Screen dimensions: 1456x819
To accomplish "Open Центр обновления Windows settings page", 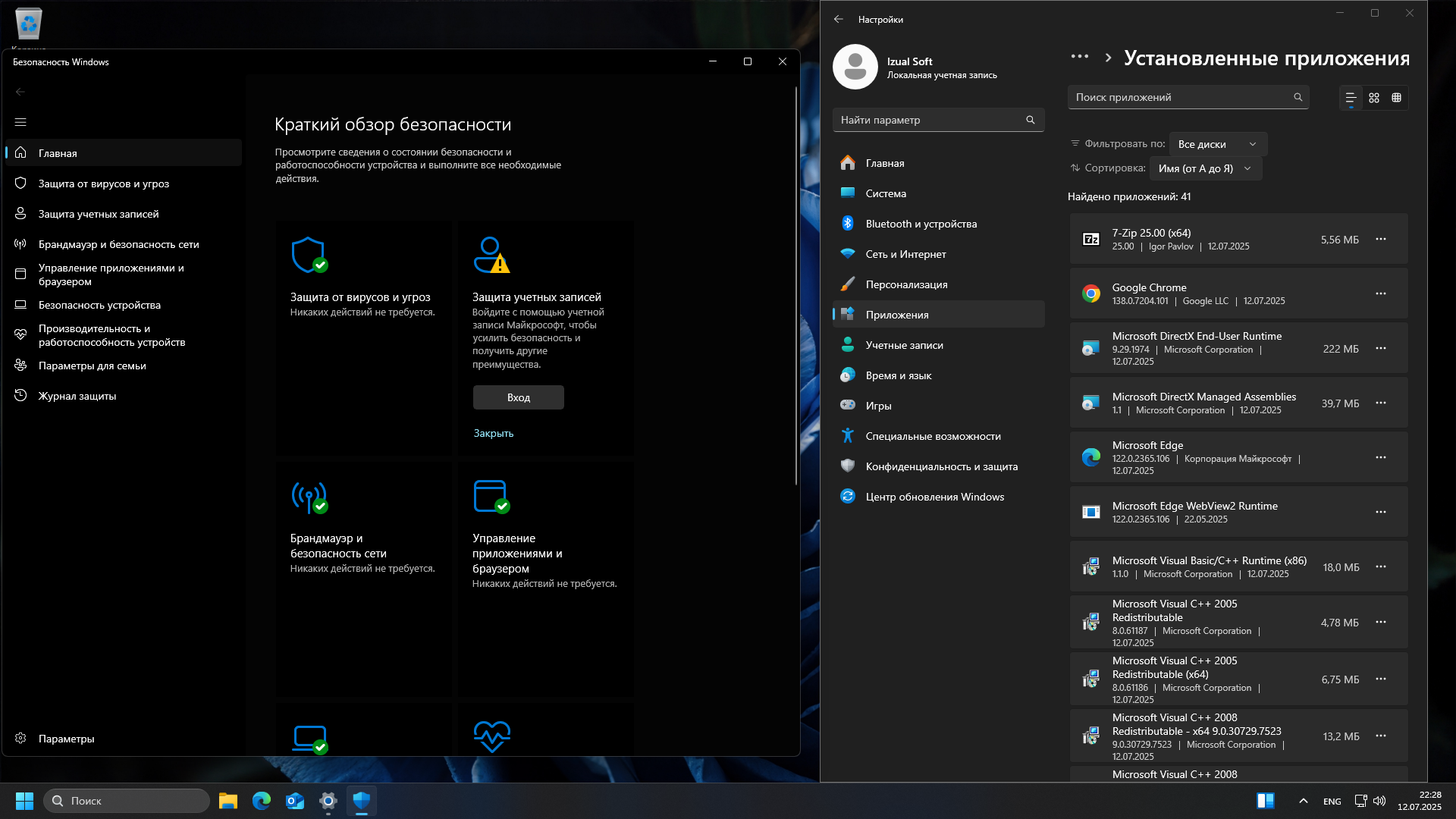I will pyautogui.click(x=938, y=497).
